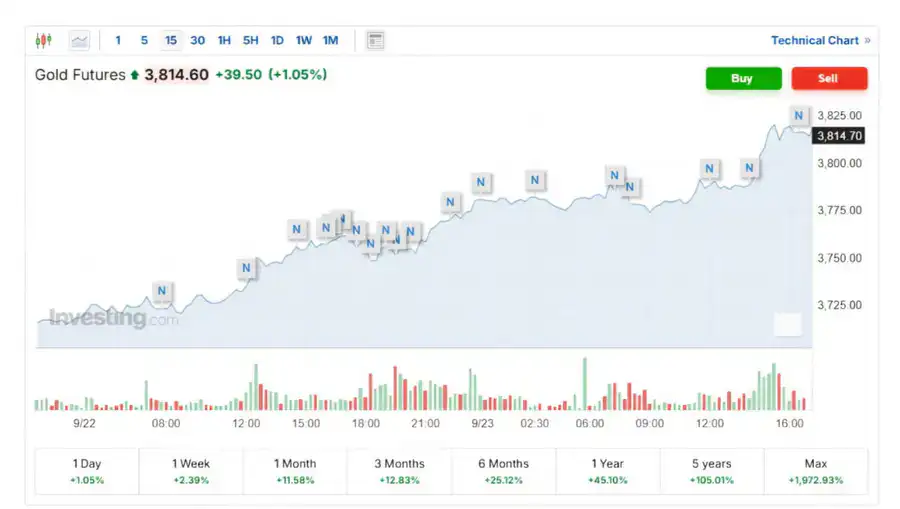Screen dimensions: 900x509
Task: Toggle the news display icon in toolbar
Action: tap(375, 41)
